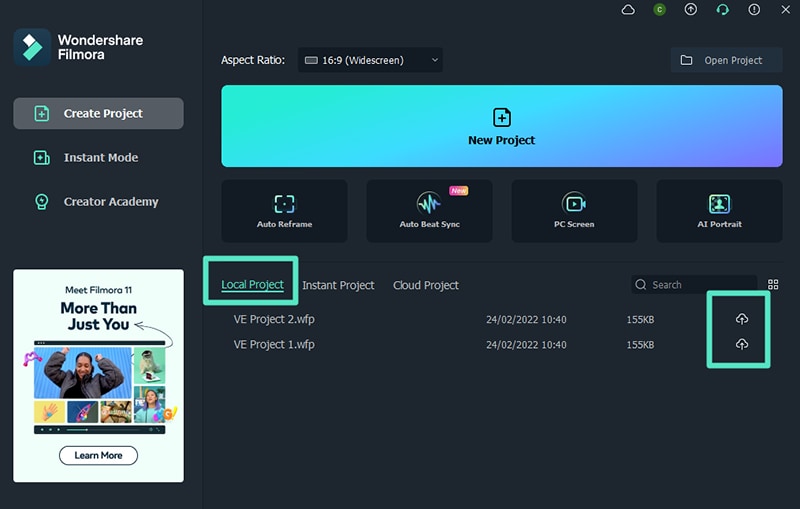Upload VE Project 2.wfp to cloud
This screenshot has width=800, height=509.
pyautogui.click(x=742, y=319)
